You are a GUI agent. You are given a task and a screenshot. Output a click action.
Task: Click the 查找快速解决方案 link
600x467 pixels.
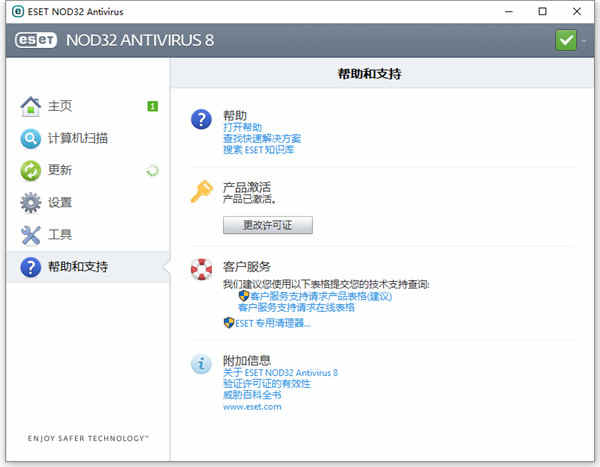click(262, 139)
